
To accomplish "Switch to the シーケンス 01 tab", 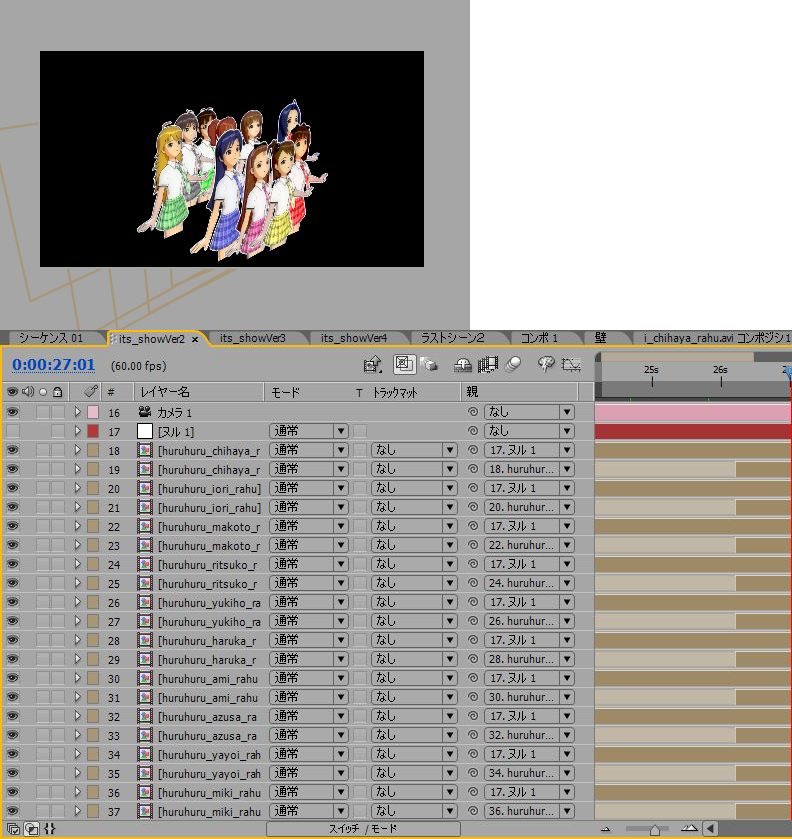I will [51, 338].
